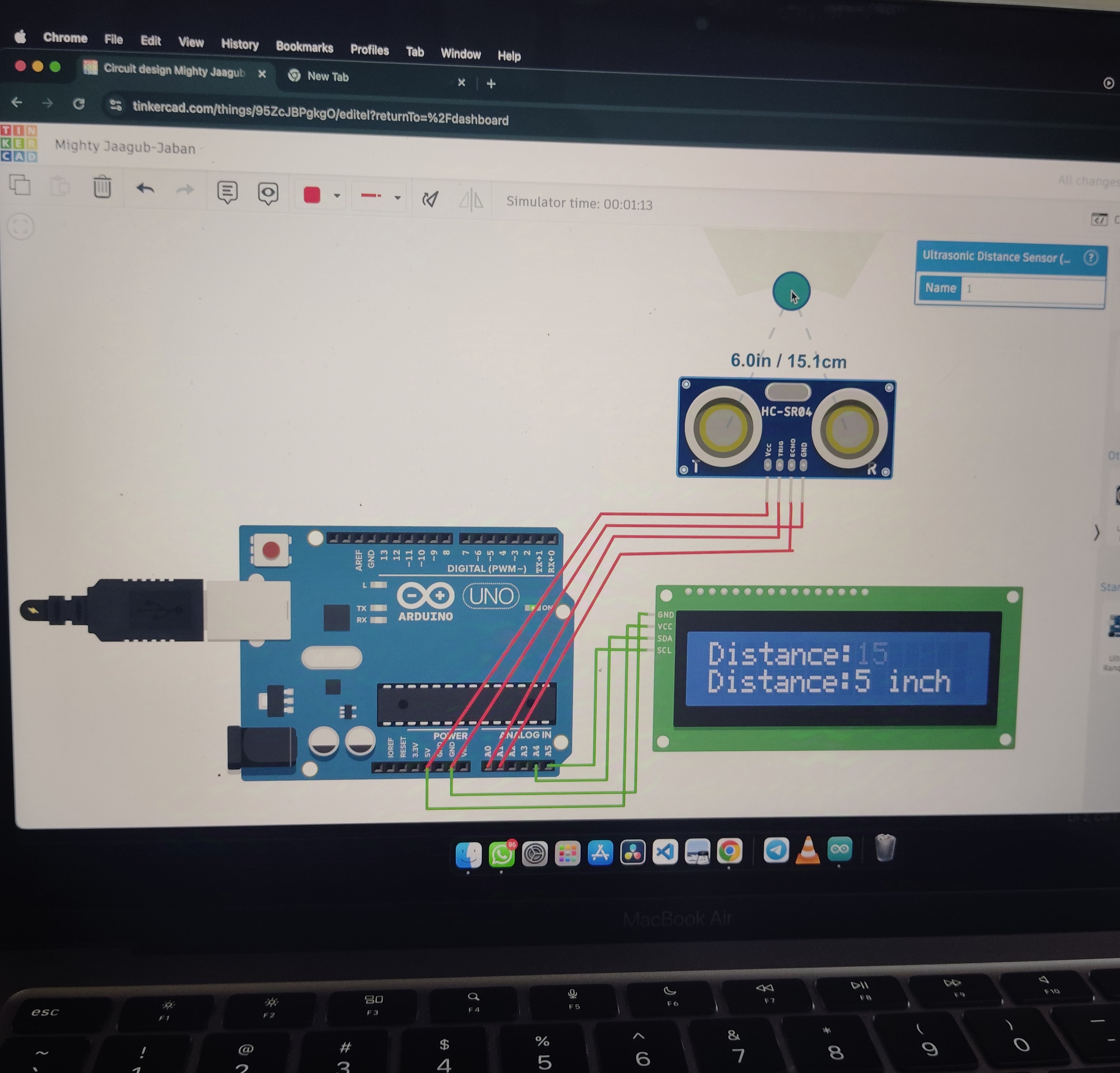Click the zoom to fit icon
1120x1073 pixels.
pyautogui.click(x=21, y=227)
